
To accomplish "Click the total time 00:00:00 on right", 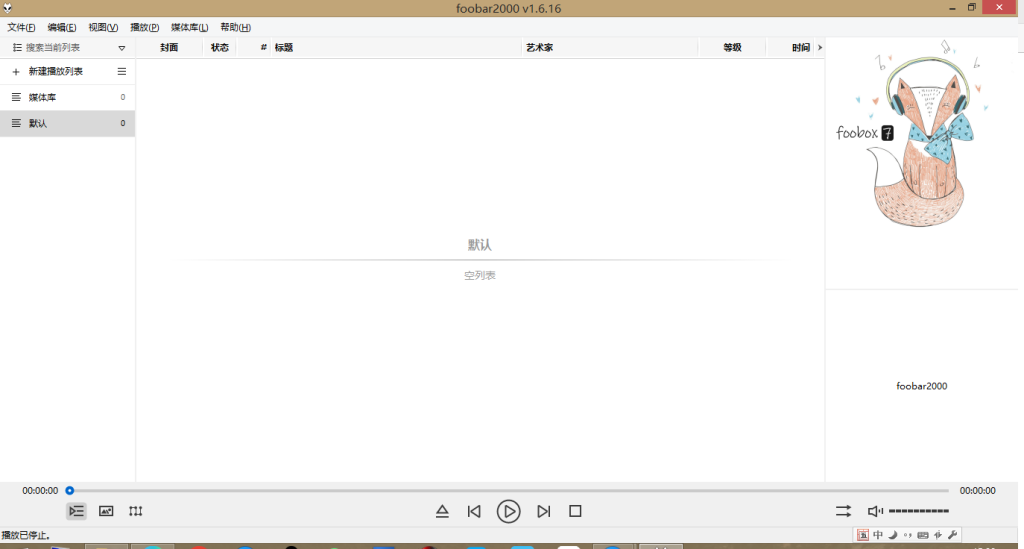I will pos(978,490).
